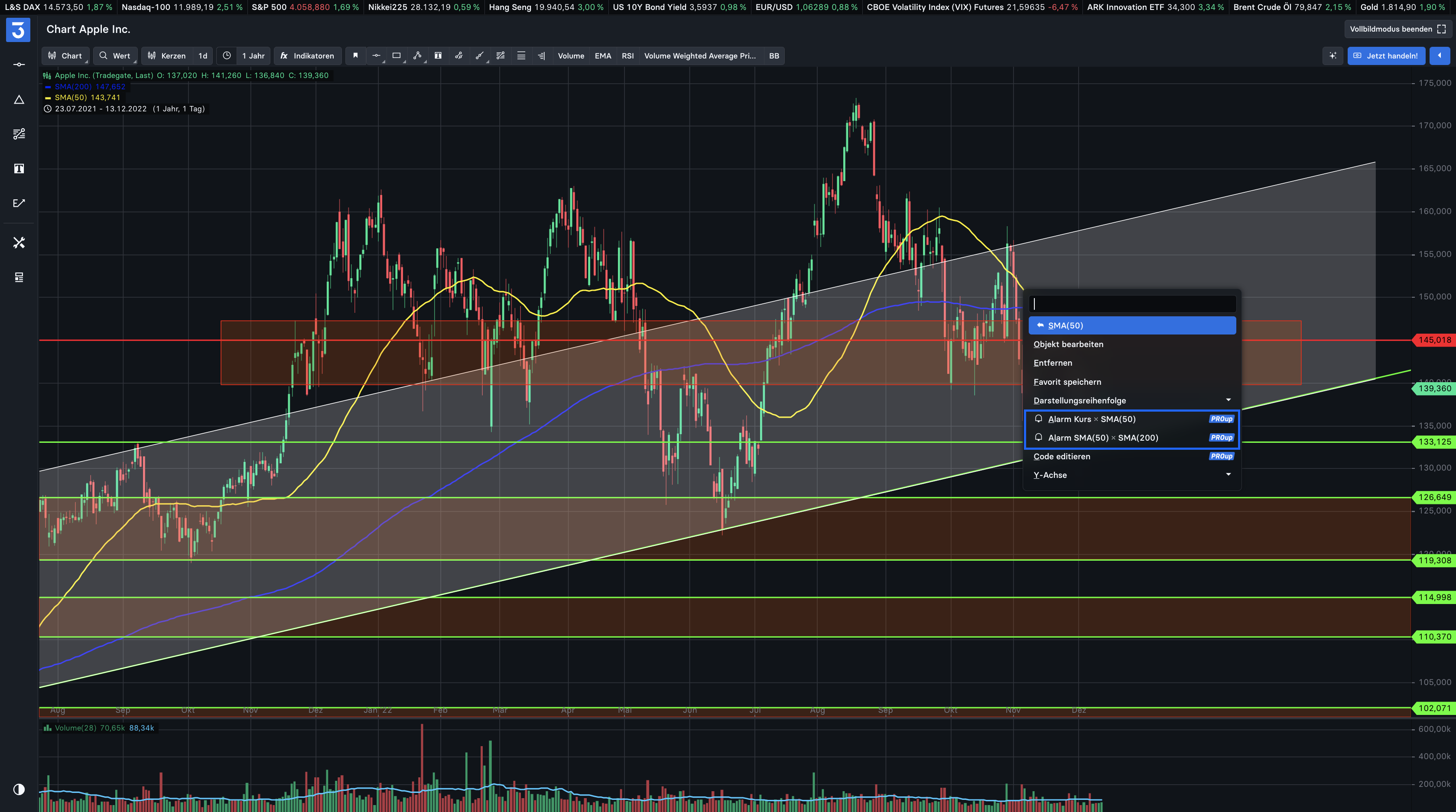1456x812 pixels.
Task: Click the 114,998 price level marker
Action: tap(1434, 597)
